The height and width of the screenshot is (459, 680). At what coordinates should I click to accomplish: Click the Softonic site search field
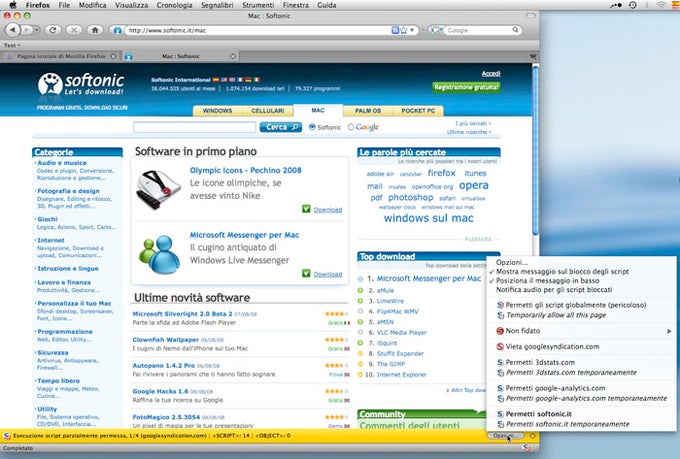pyautogui.click(x=194, y=127)
